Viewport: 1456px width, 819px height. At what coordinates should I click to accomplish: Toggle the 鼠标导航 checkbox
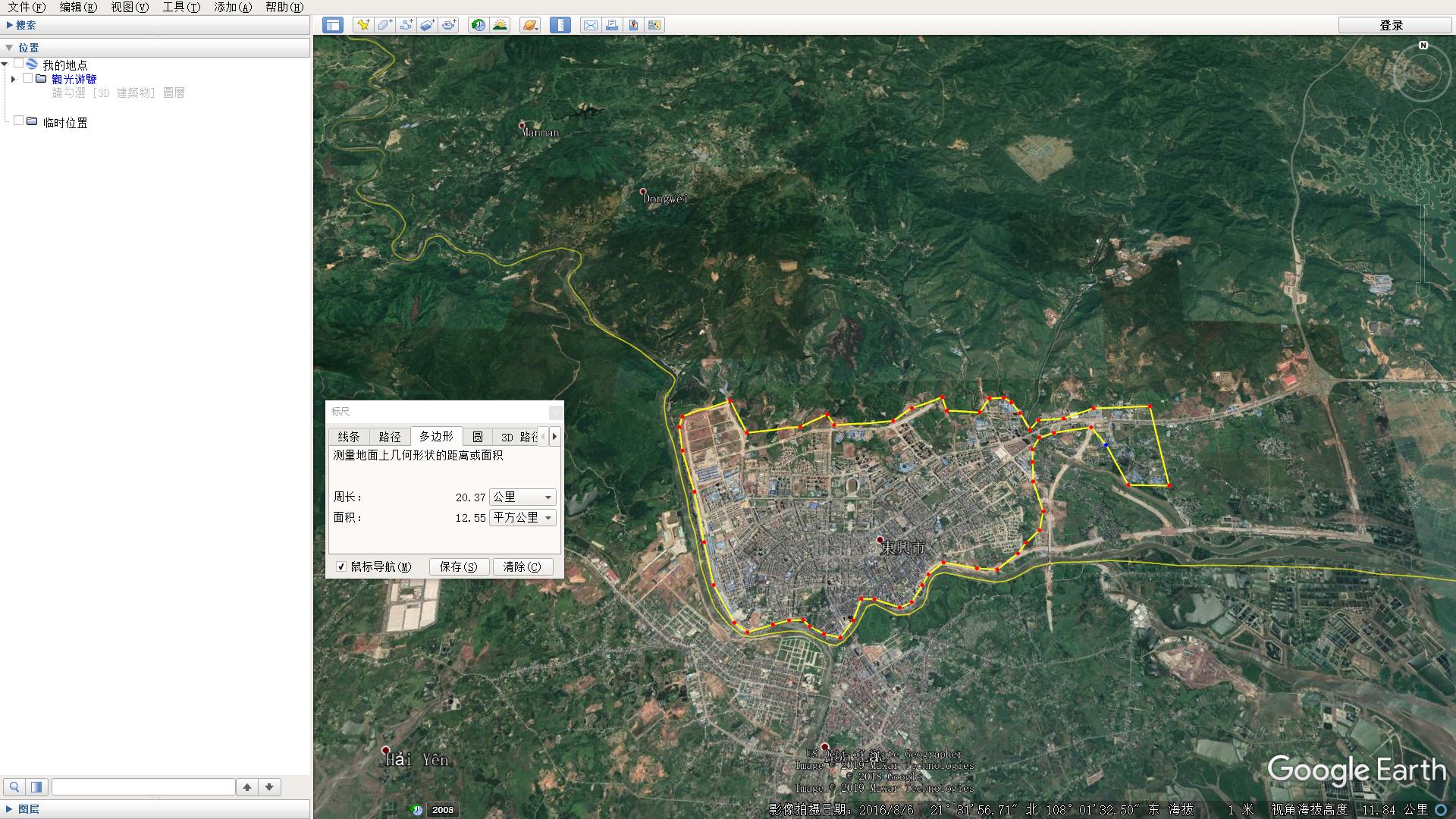coord(341,566)
